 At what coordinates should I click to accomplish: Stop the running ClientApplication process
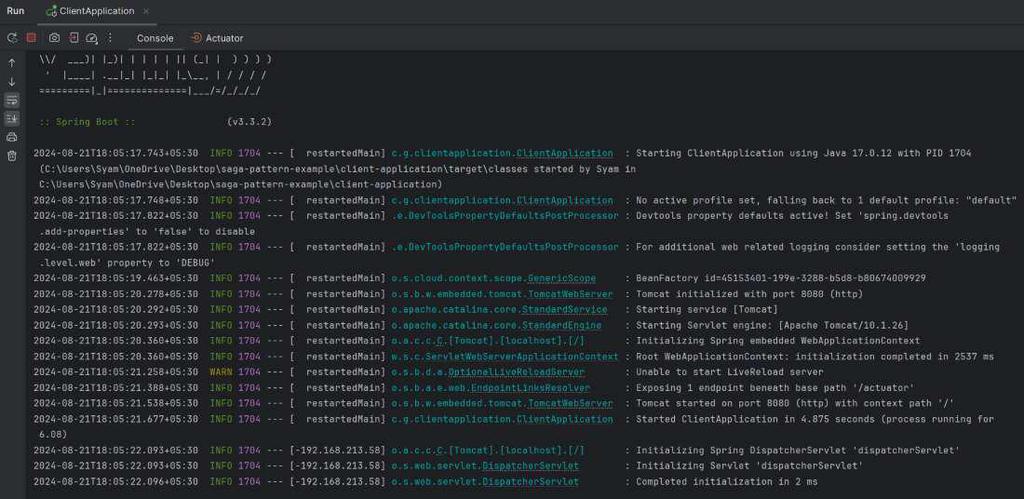(x=31, y=38)
